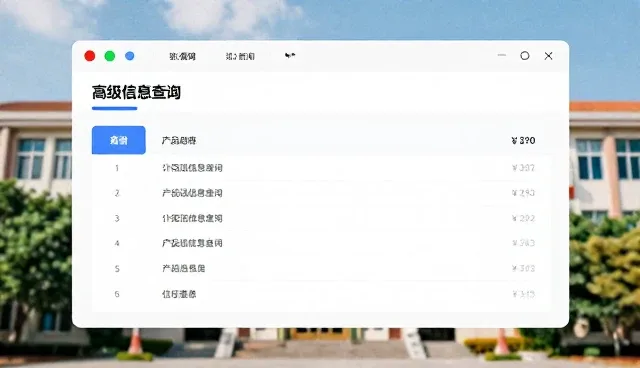
Task: Open the second tab in the title bar
Action: click(240, 56)
